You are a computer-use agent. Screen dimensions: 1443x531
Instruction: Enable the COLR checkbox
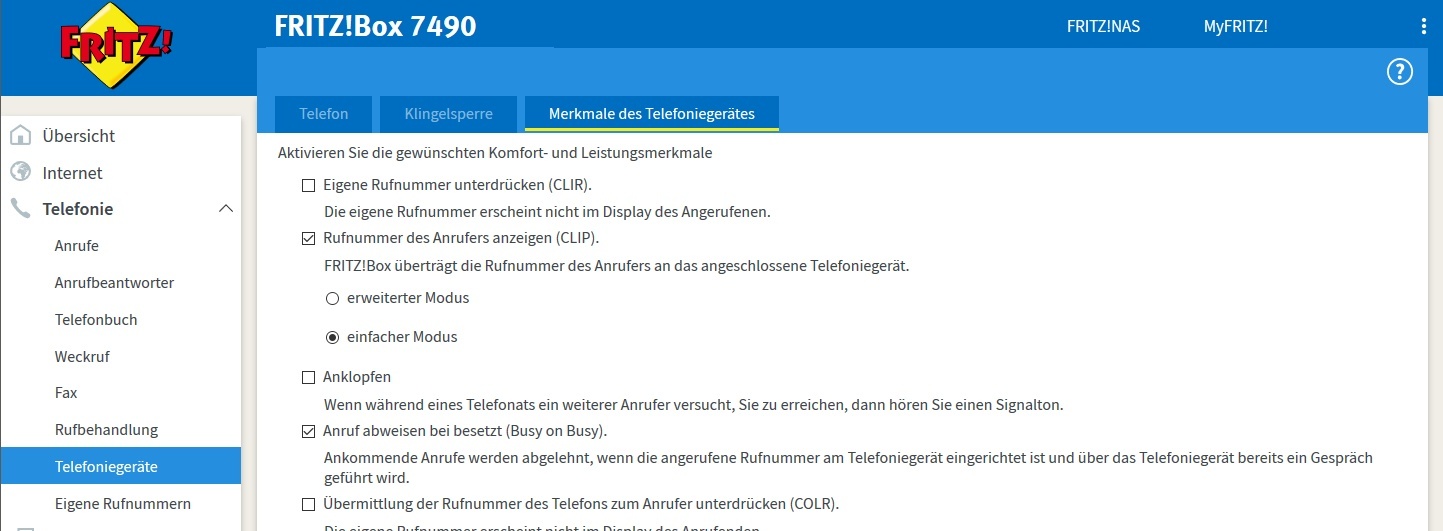[x=308, y=503]
